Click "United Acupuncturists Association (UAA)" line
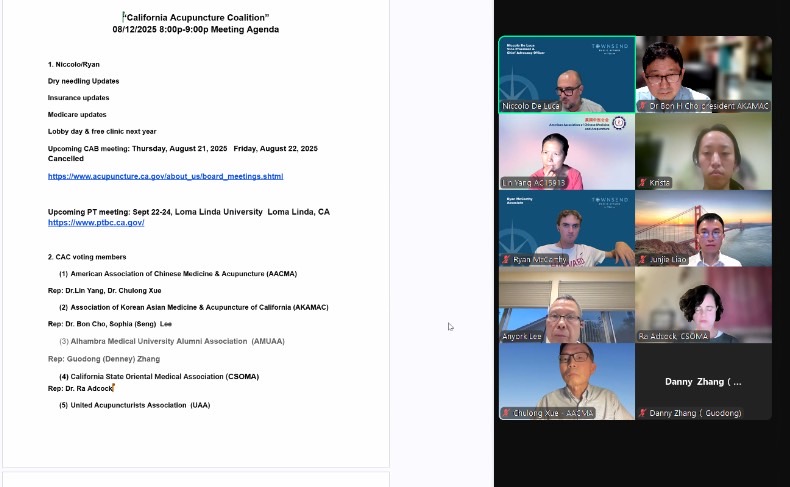Image resolution: width=790 pixels, height=487 pixels. pos(134,405)
